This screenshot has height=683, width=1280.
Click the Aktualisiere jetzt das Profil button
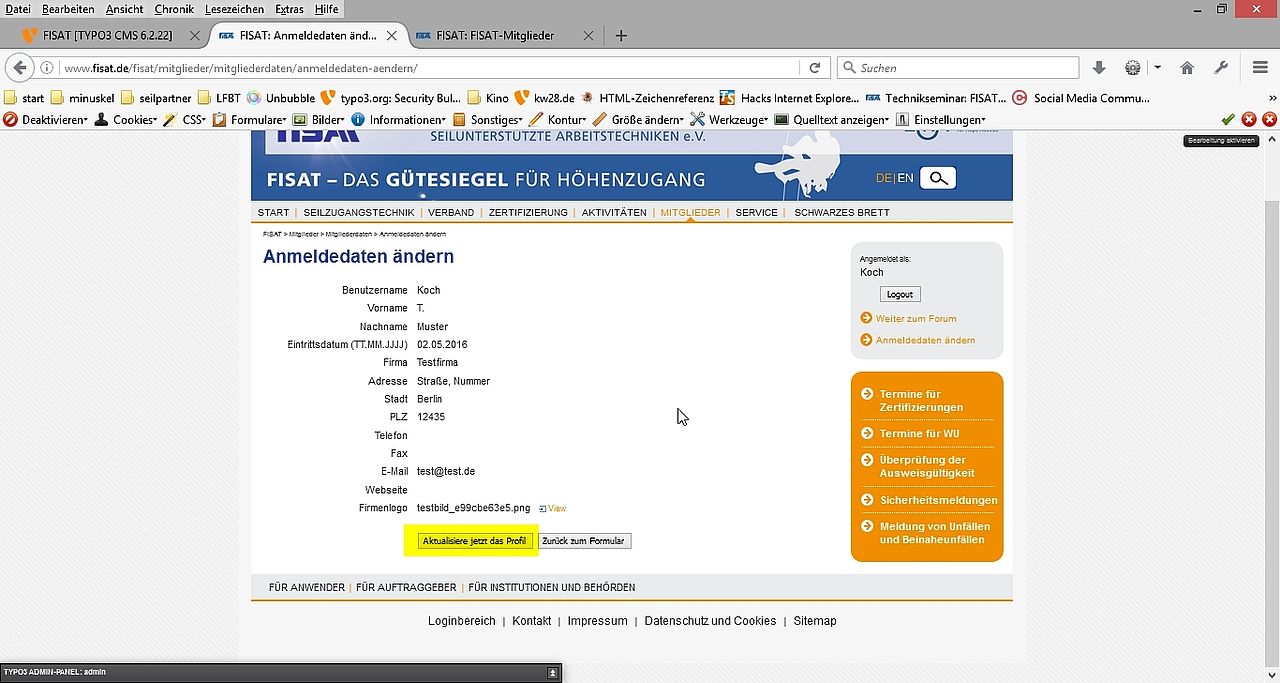point(474,541)
